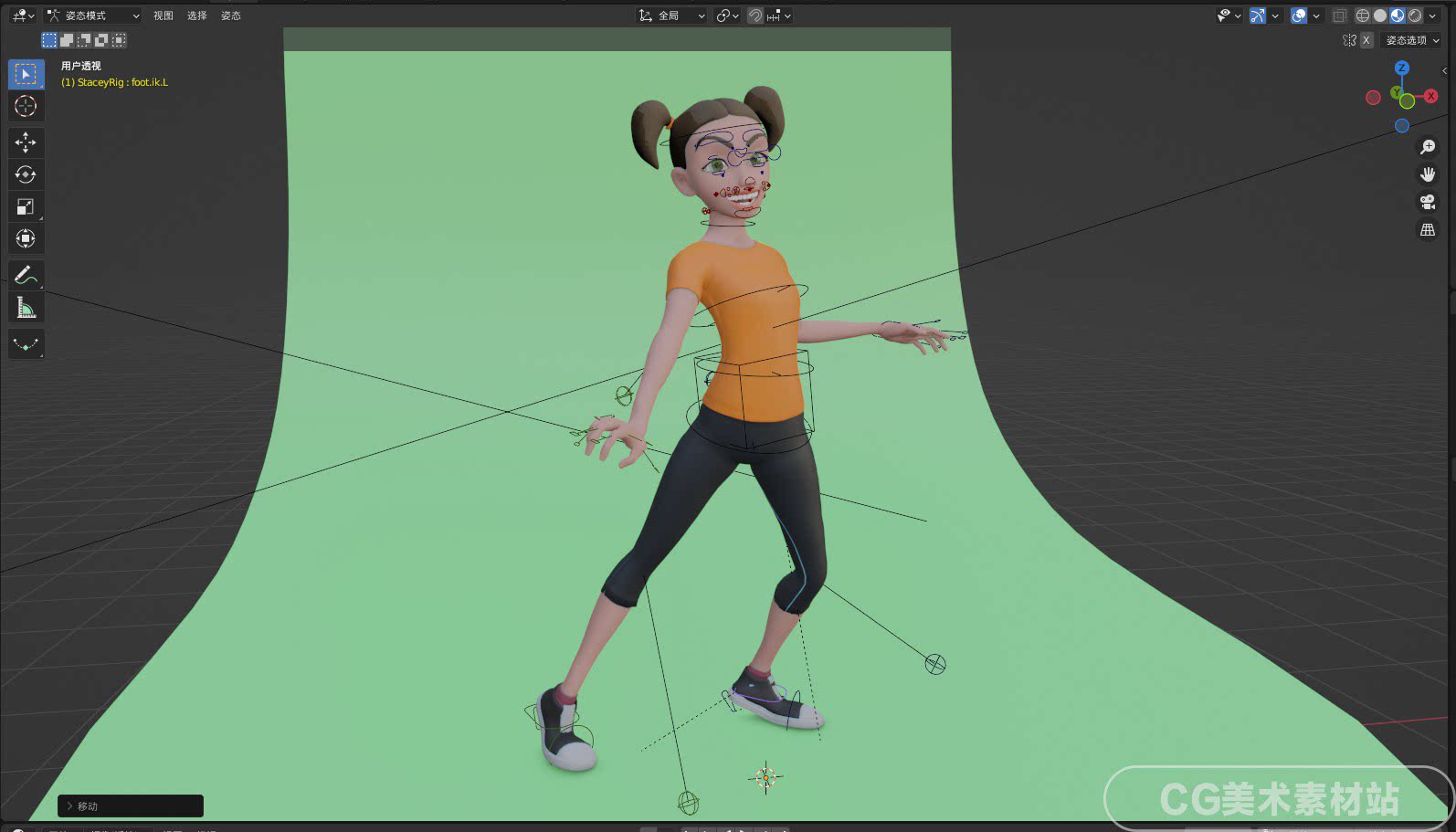Image resolution: width=1456 pixels, height=832 pixels.
Task: Click the zoom magnifier viewport icon
Action: [1427, 147]
